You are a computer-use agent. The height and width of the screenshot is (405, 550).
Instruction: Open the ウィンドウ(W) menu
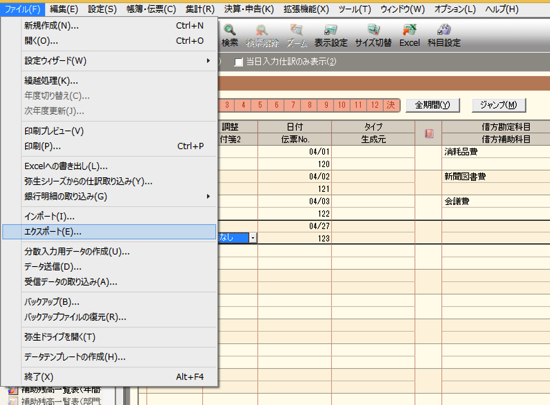click(402, 9)
